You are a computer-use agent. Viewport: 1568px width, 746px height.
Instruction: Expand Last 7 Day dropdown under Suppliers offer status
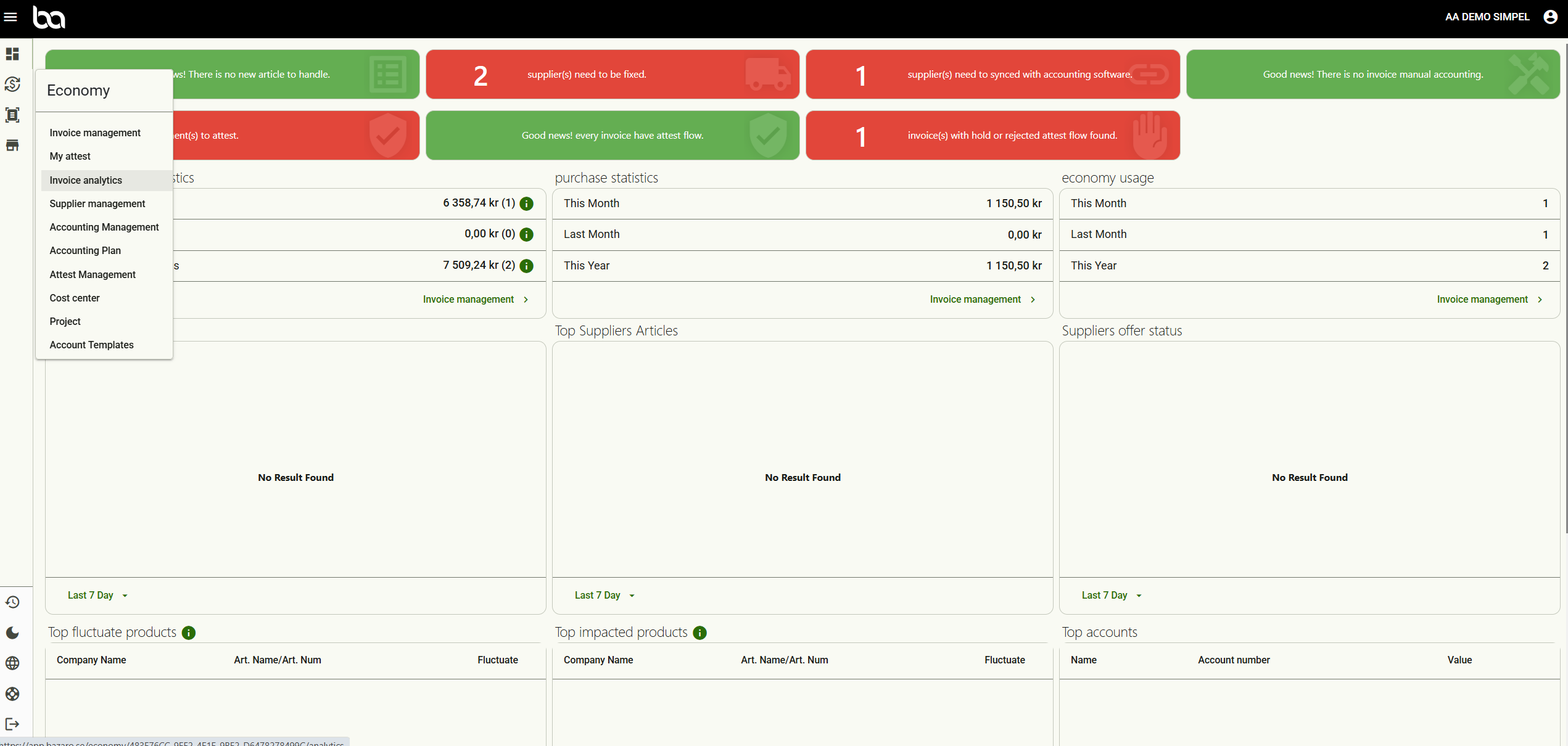[x=1112, y=596]
